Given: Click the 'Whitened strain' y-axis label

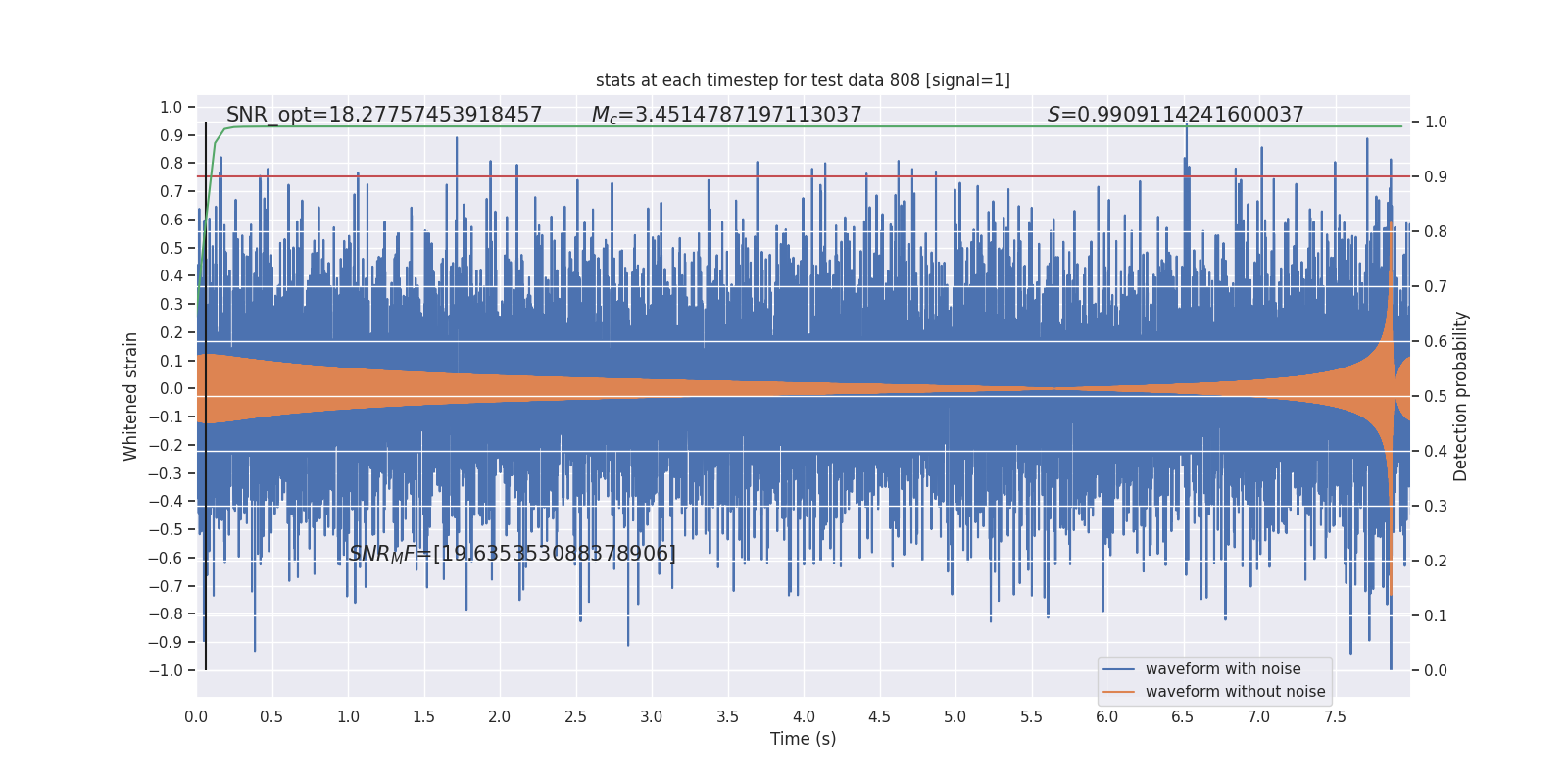Looking at the screenshot, I should [130, 396].
